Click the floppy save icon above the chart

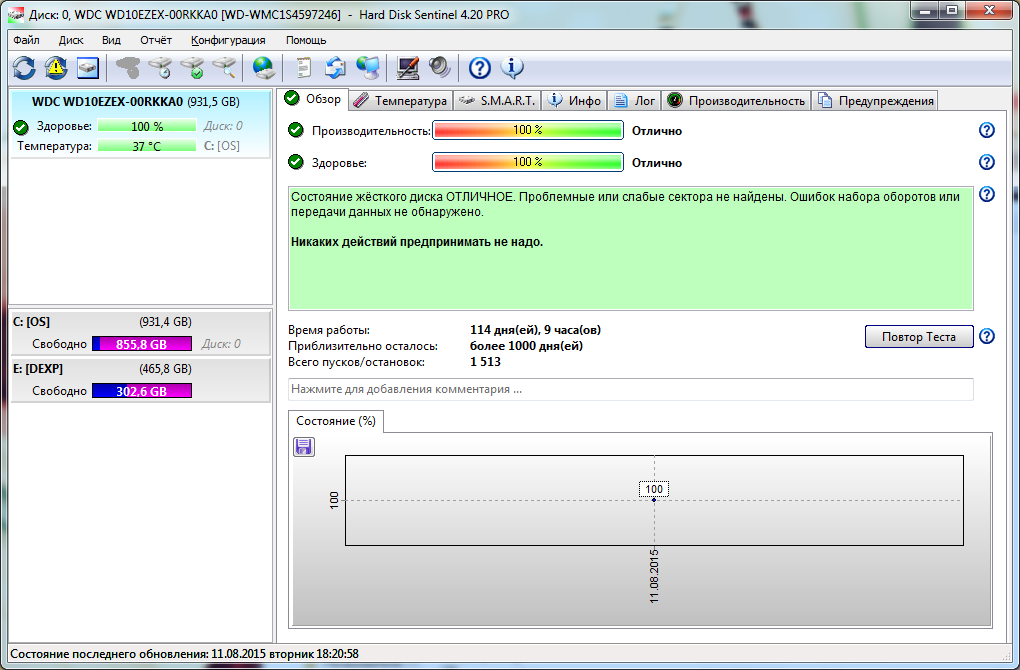point(304,446)
